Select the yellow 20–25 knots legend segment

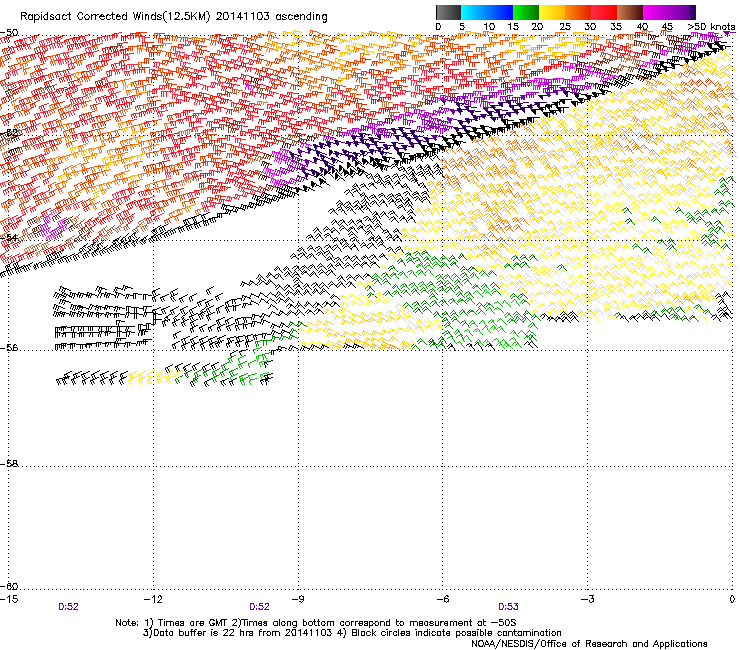coord(552,12)
